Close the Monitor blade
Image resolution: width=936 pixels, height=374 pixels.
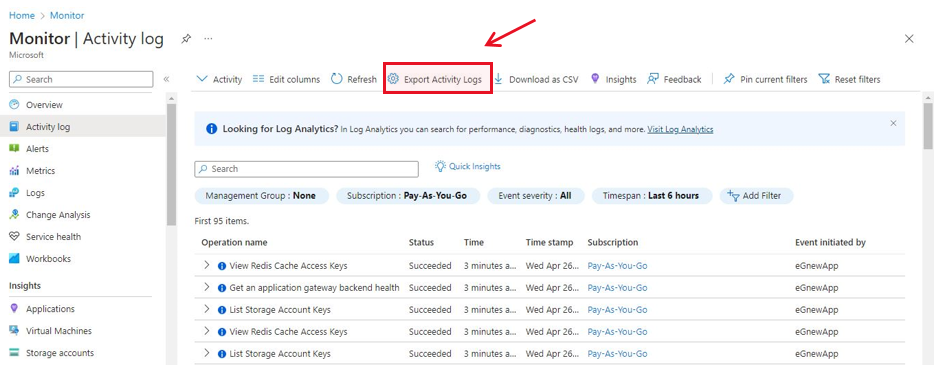click(909, 39)
